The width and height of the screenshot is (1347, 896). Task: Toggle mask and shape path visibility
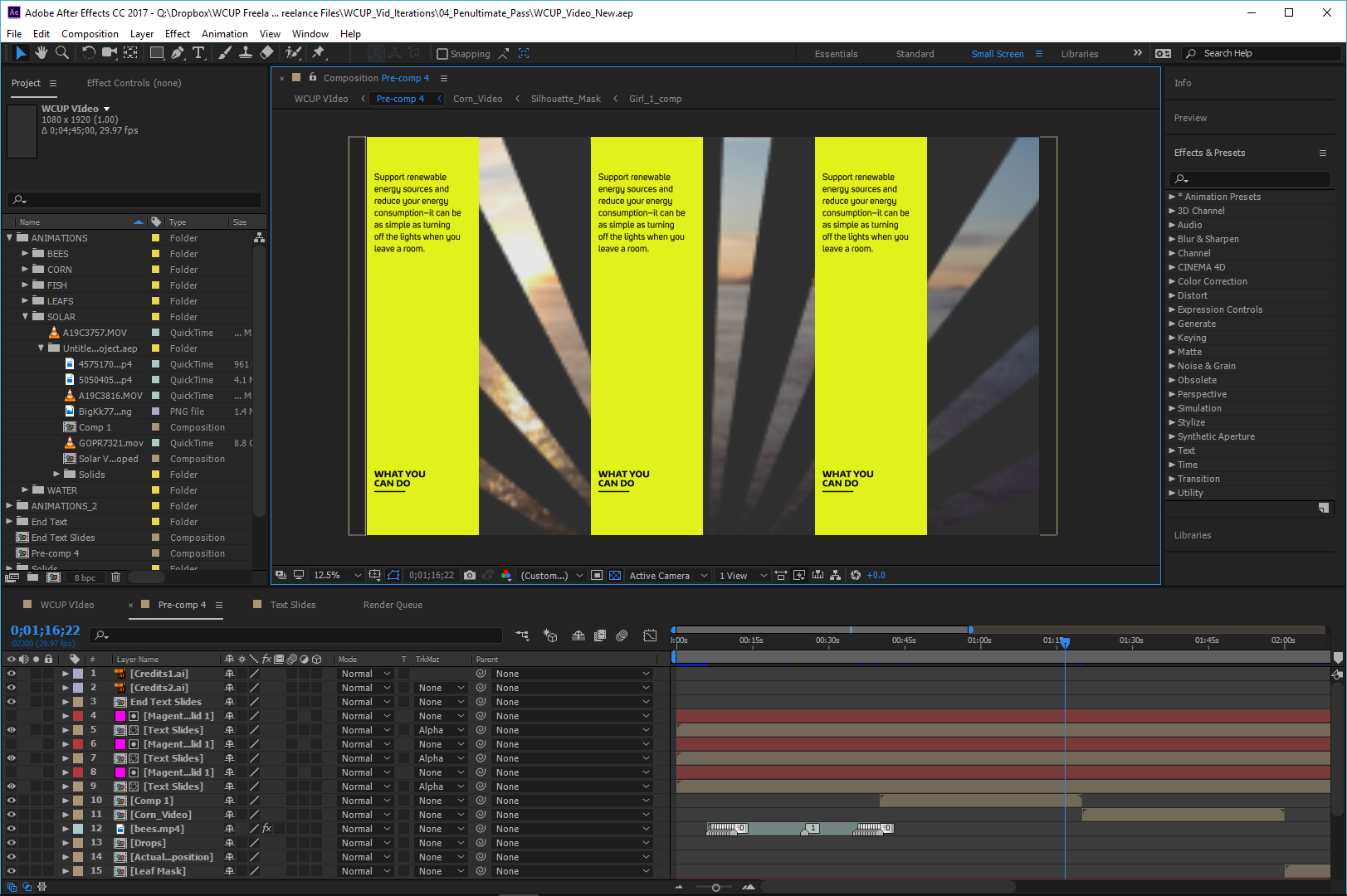[x=393, y=575]
